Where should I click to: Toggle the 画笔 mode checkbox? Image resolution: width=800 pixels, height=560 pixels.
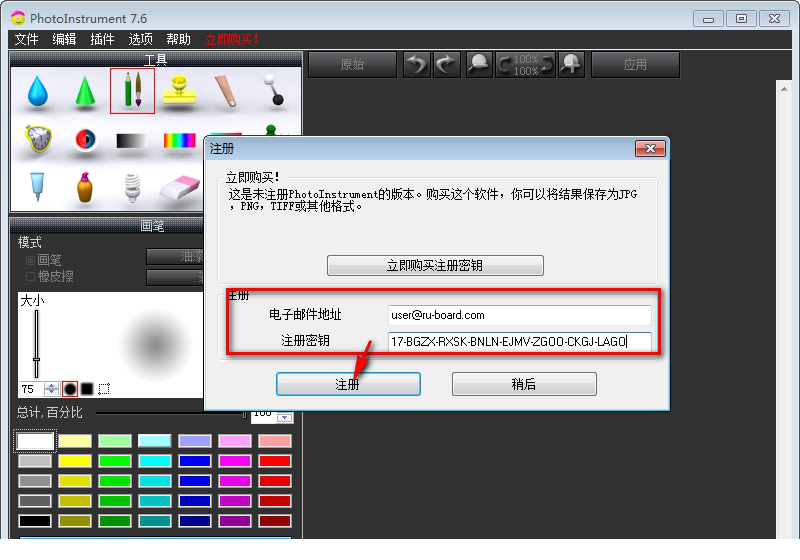pos(30,260)
